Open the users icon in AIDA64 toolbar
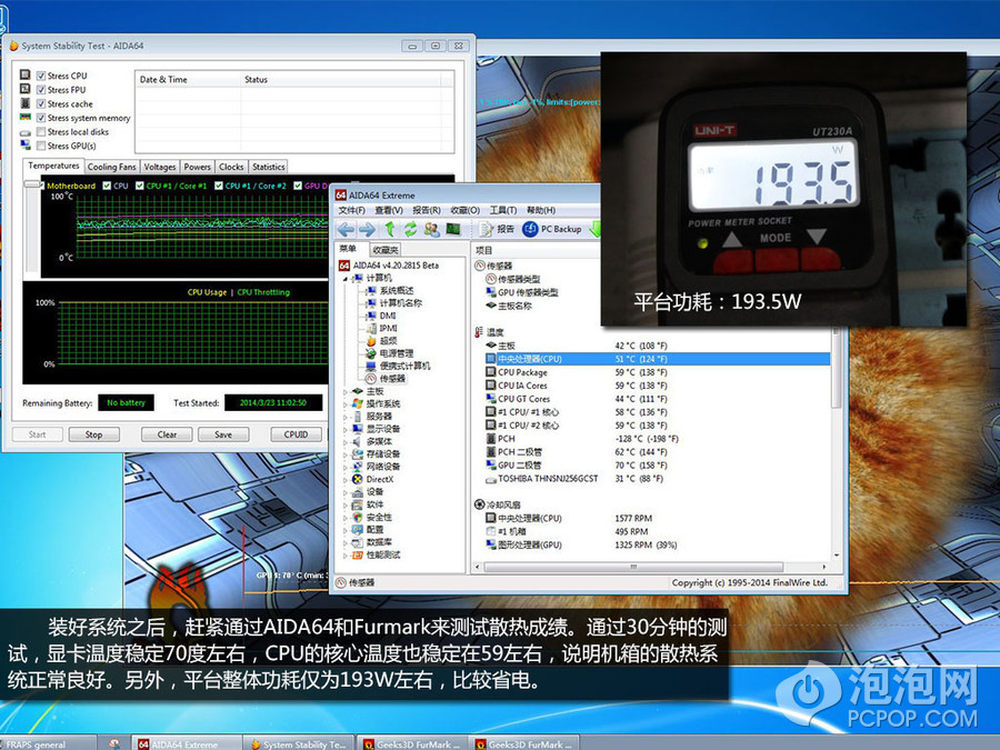1000x750 pixels. pyautogui.click(x=432, y=229)
